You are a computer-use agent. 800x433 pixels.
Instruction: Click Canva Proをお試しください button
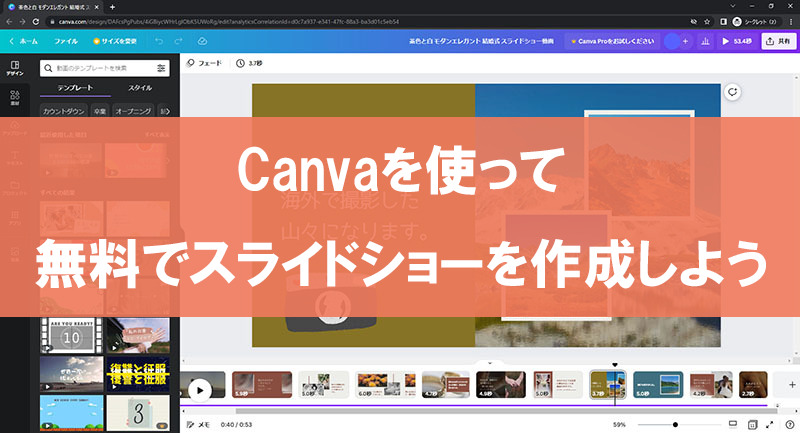[612, 41]
